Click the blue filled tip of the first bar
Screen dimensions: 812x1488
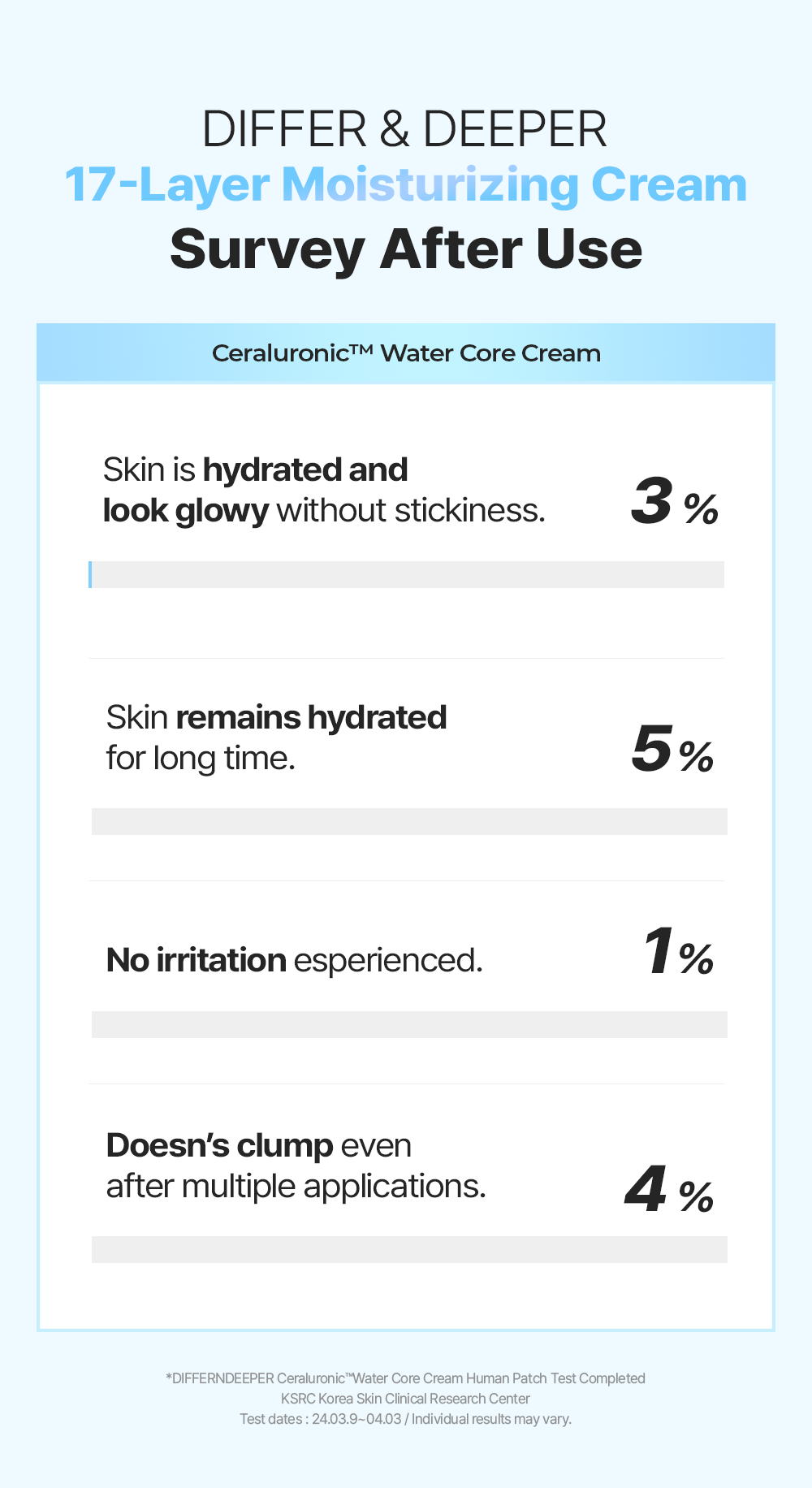coord(90,574)
